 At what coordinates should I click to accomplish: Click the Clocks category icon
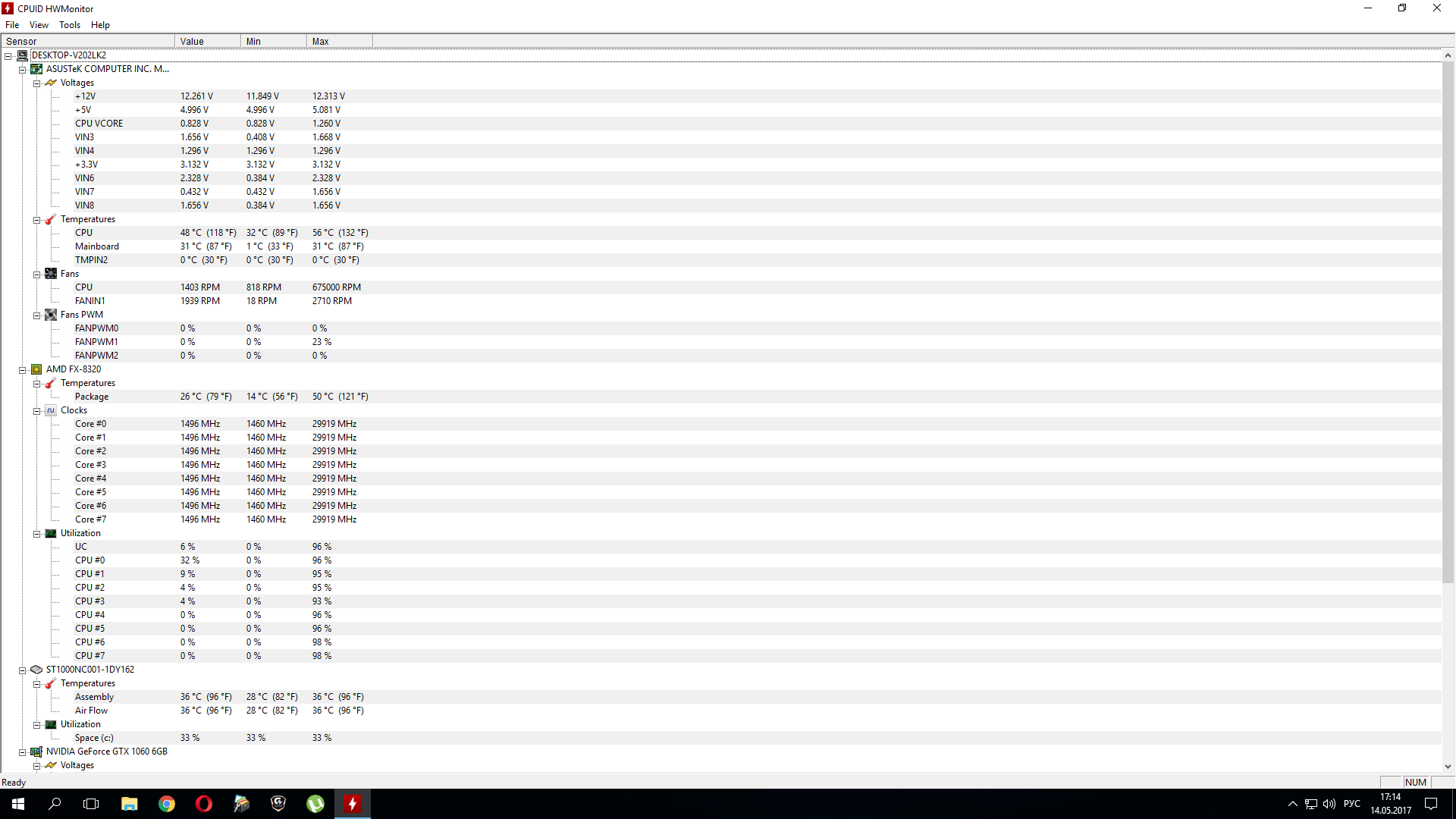(51, 410)
